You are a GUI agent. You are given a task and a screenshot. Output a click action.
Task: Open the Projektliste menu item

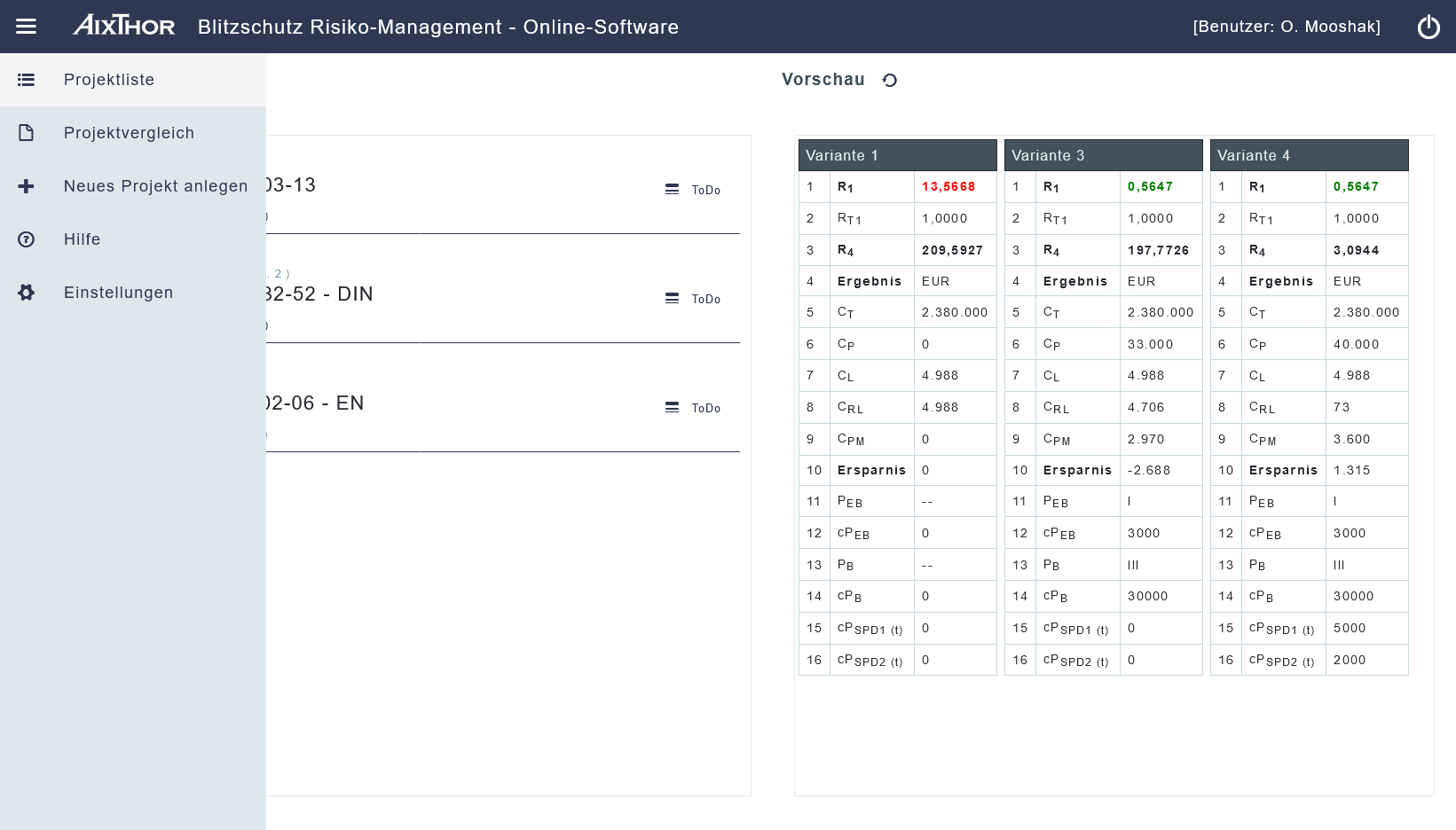pyautogui.click(x=109, y=80)
